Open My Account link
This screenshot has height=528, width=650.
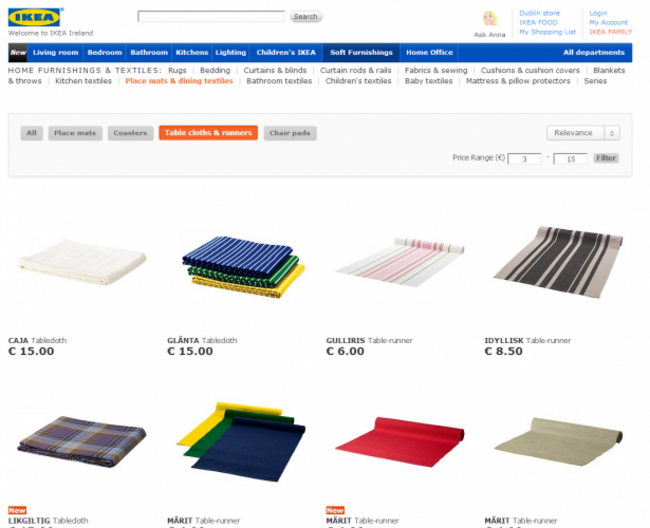(609, 22)
